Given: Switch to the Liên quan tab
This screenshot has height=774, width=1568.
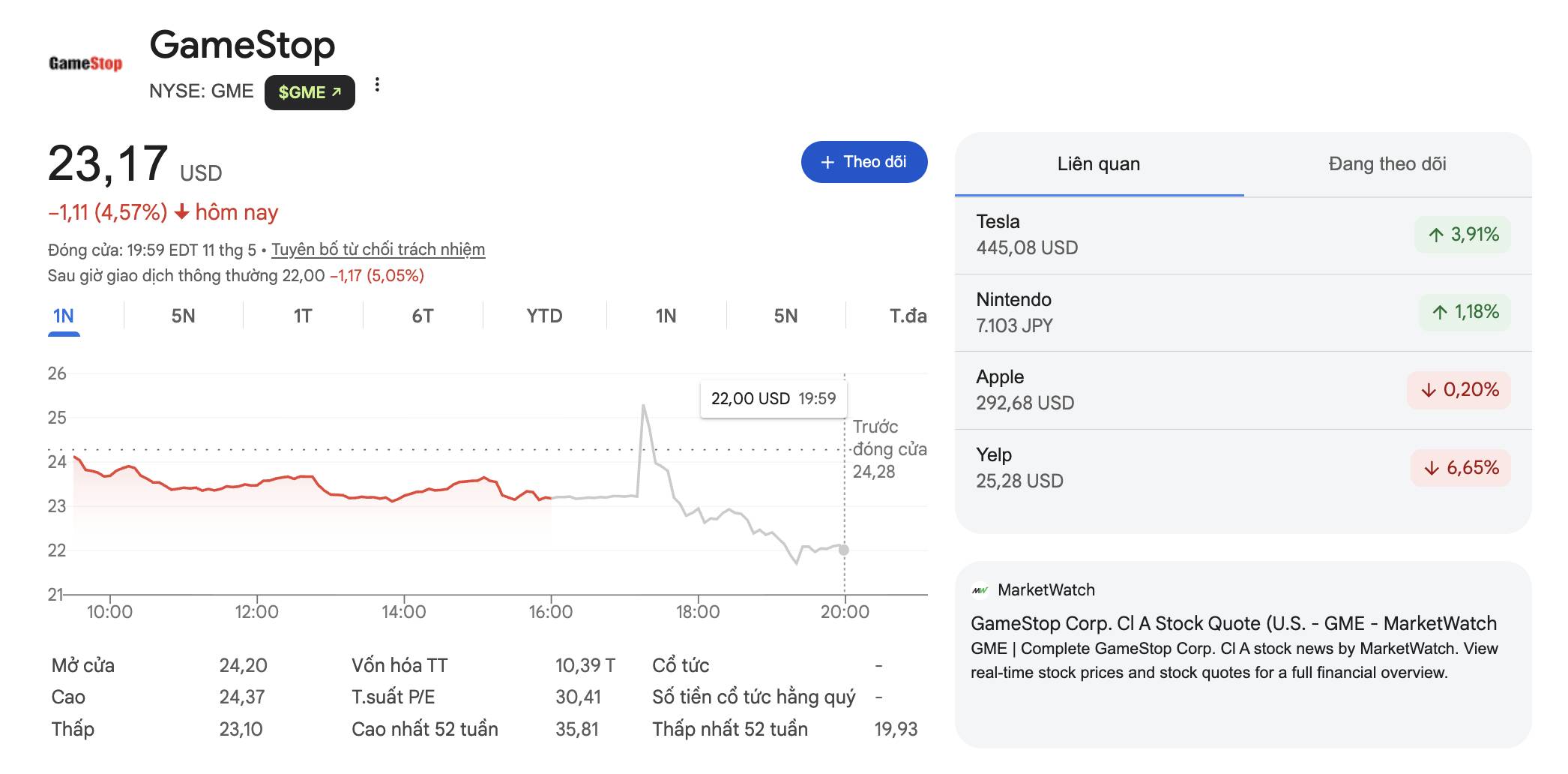Looking at the screenshot, I should pyautogui.click(x=1099, y=164).
